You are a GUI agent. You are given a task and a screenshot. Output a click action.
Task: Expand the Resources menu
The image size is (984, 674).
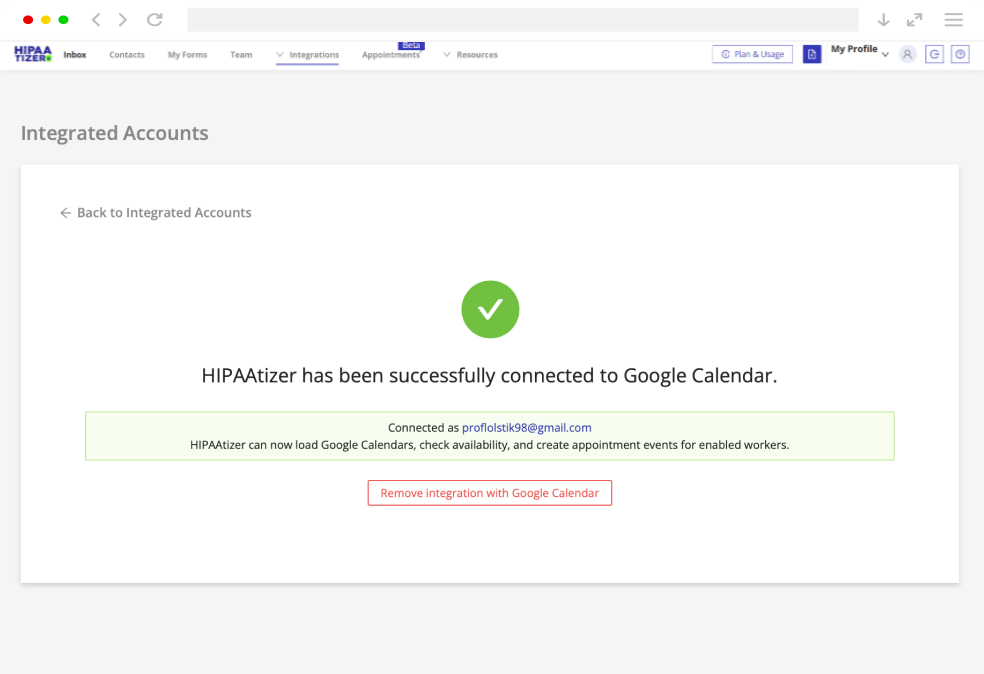pos(471,55)
